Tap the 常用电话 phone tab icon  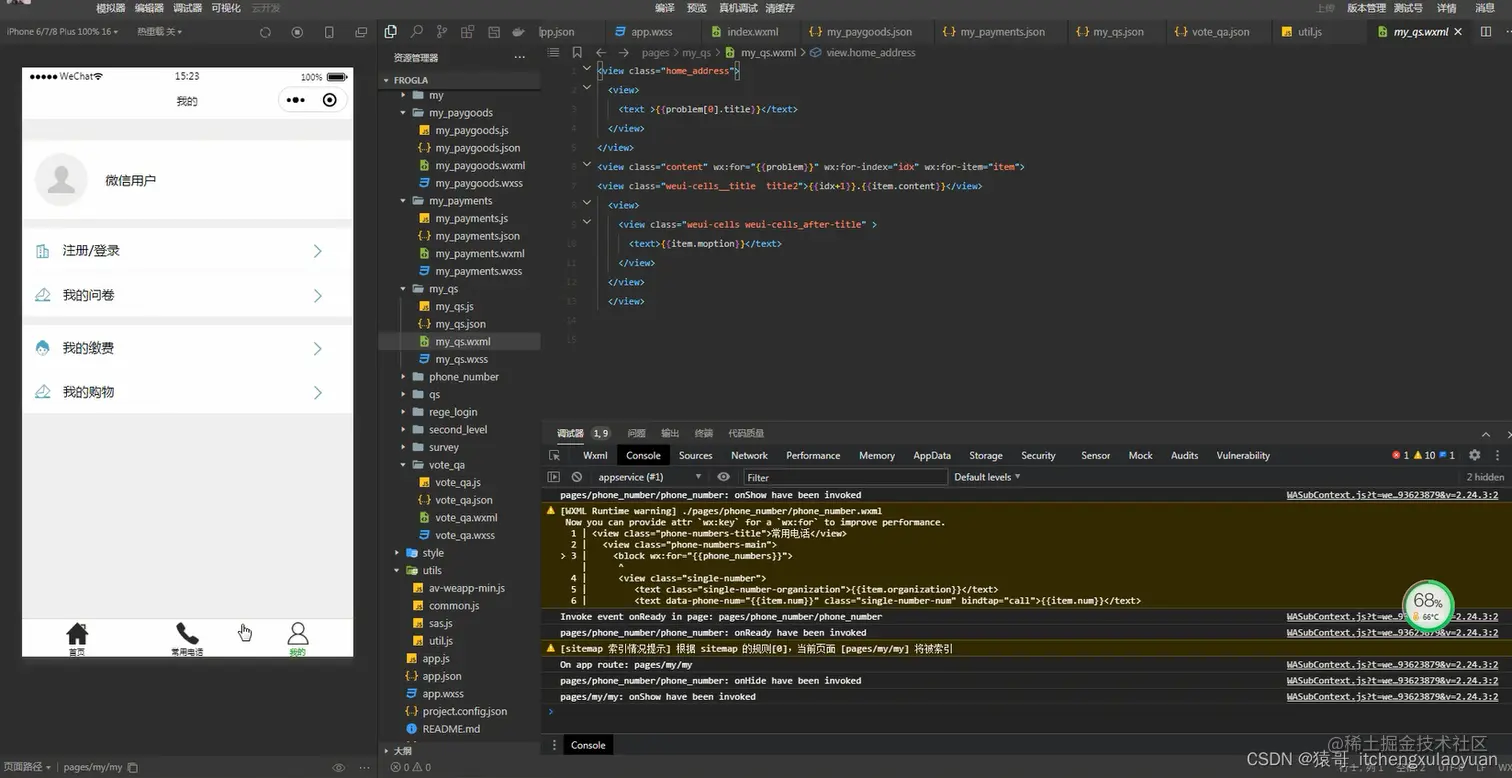click(187, 633)
